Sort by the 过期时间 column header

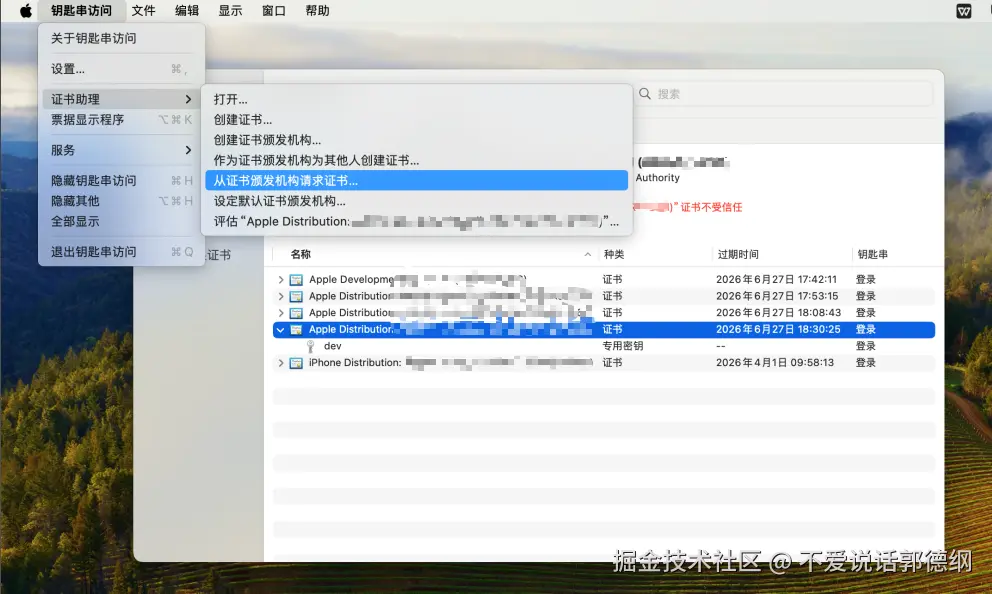point(738,254)
